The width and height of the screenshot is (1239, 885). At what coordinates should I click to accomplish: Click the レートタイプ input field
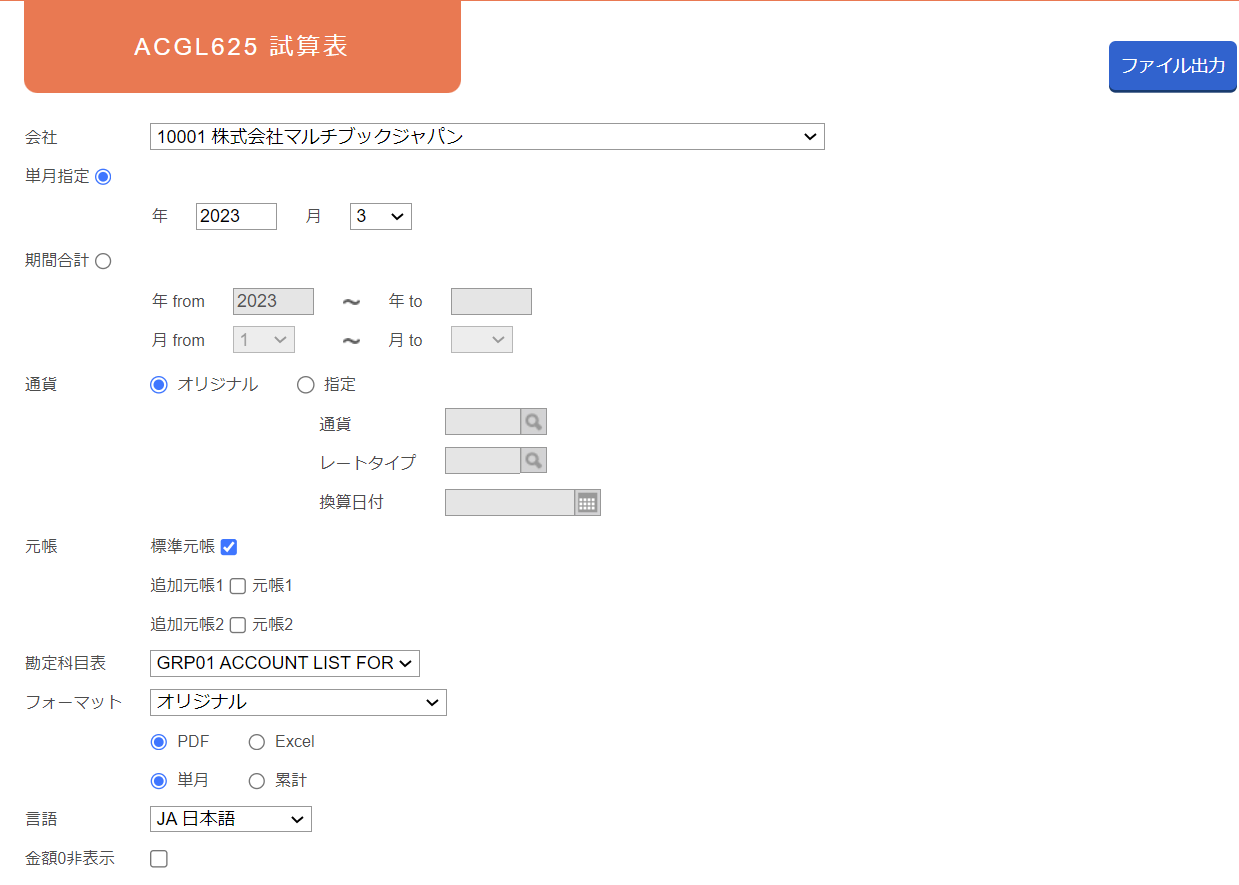coord(483,461)
